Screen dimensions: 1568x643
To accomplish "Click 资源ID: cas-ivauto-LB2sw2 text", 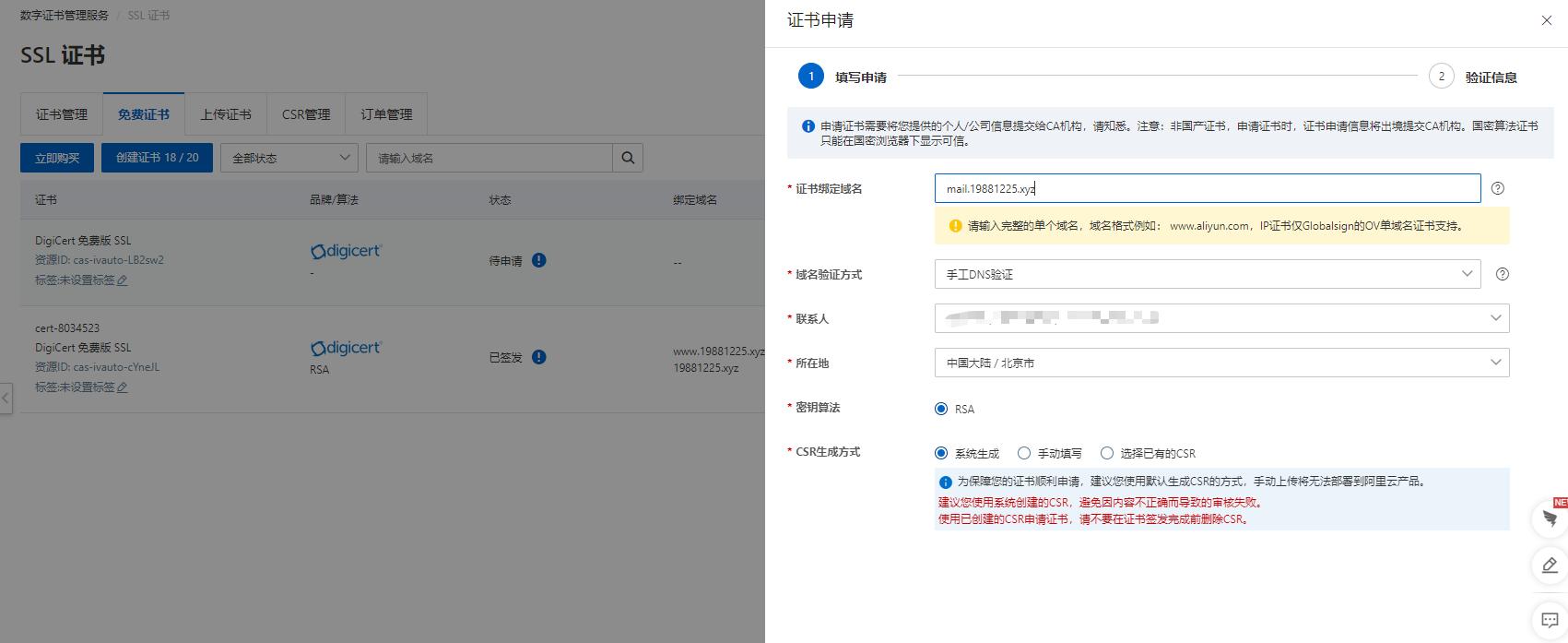I will pyautogui.click(x=100, y=260).
